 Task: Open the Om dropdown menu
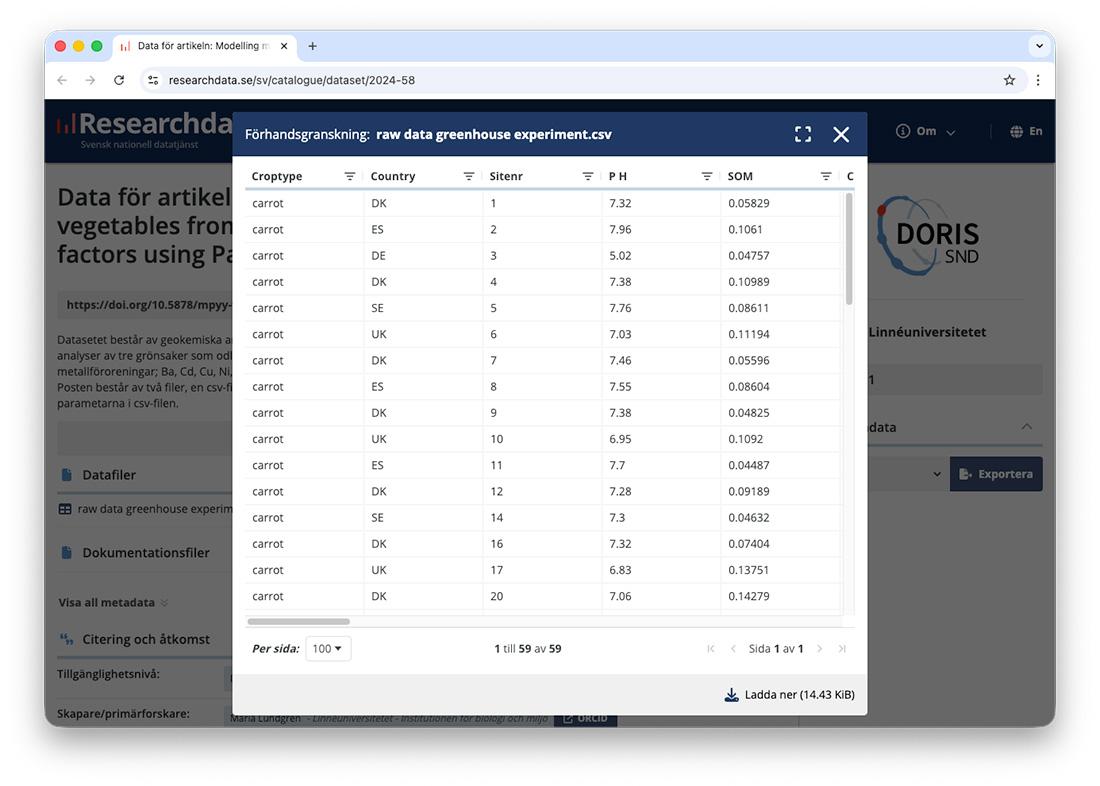(x=924, y=130)
